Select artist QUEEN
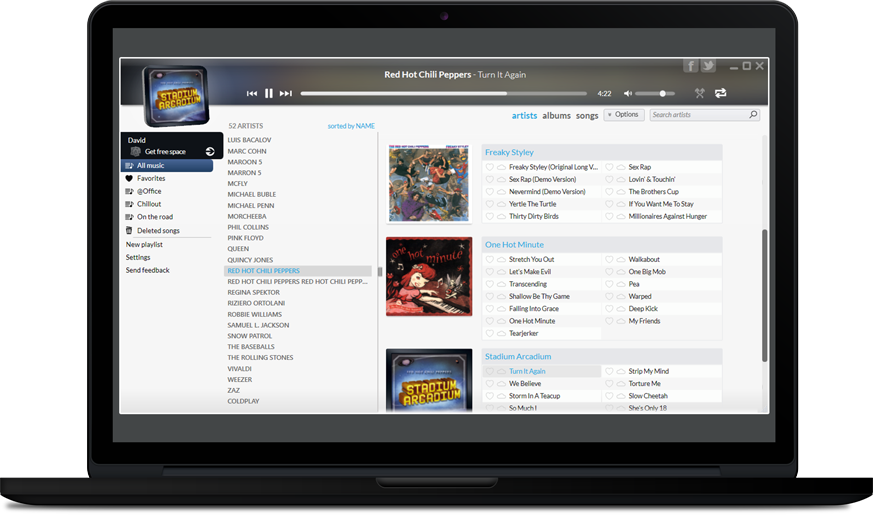 click(238, 249)
